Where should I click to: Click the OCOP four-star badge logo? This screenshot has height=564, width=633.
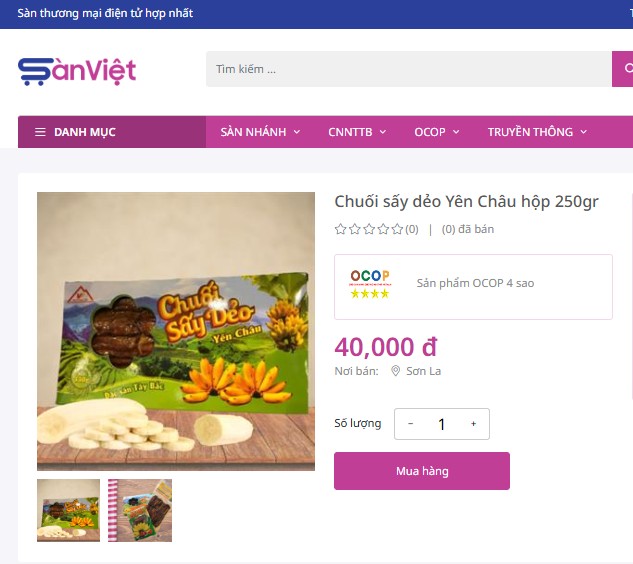pos(370,284)
